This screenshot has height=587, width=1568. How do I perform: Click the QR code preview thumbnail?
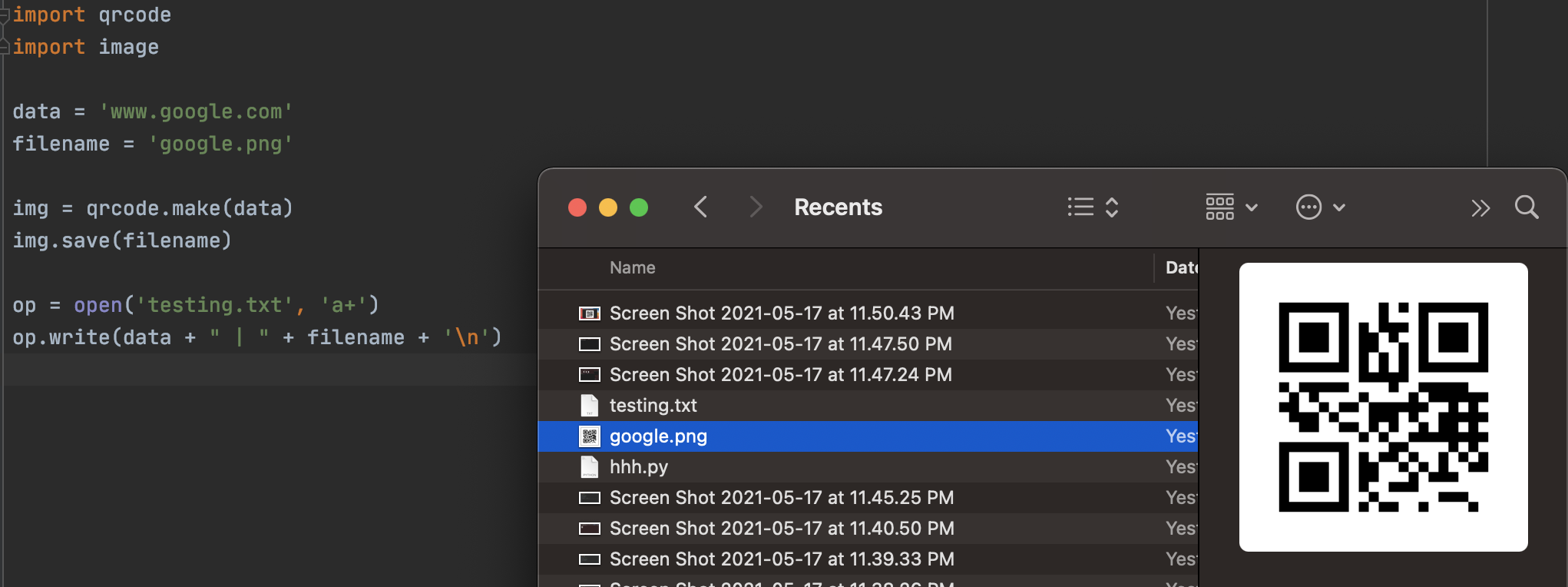(x=1383, y=407)
